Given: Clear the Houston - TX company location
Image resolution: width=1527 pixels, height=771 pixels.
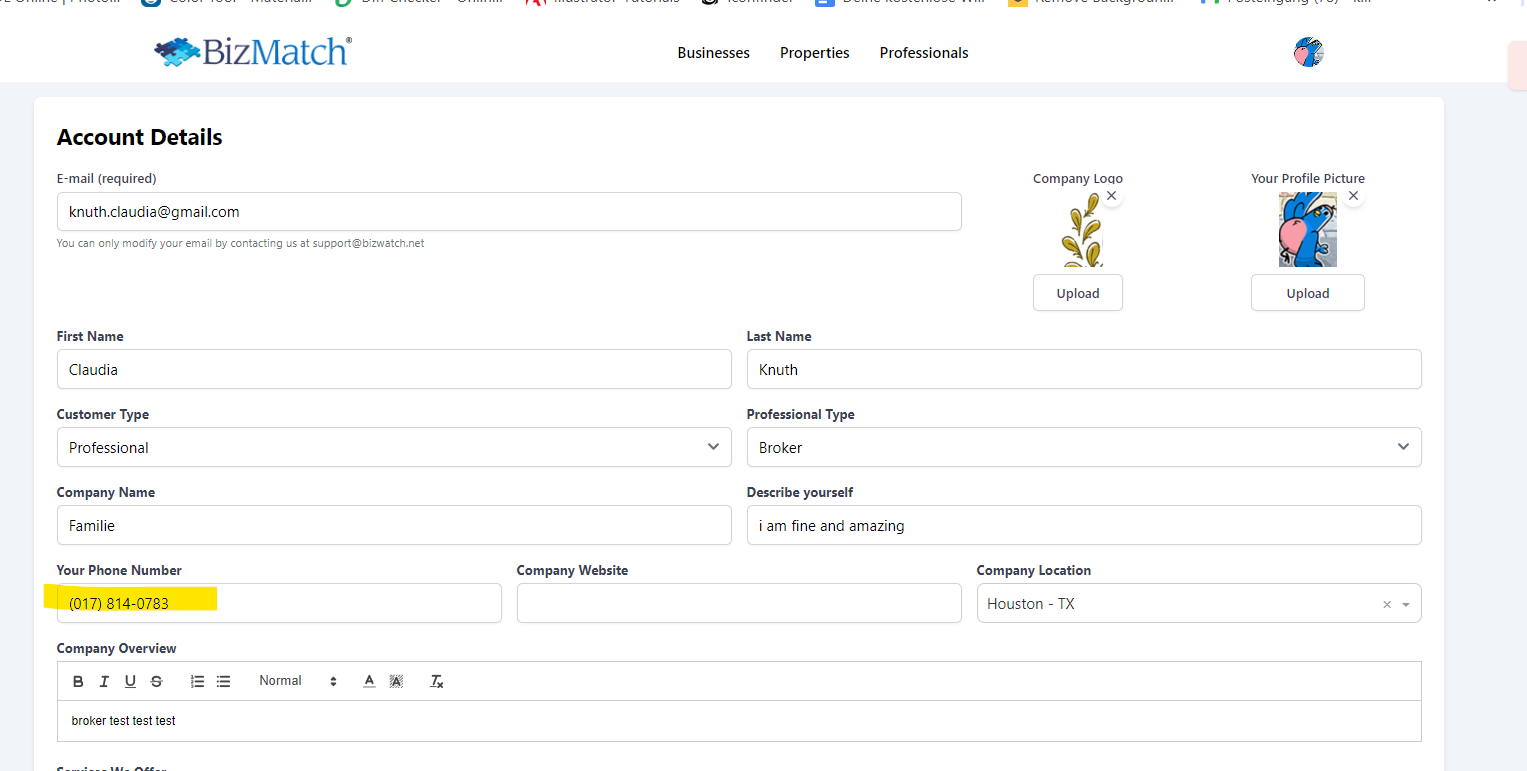Looking at the screenshot, I should (1386, 604).
